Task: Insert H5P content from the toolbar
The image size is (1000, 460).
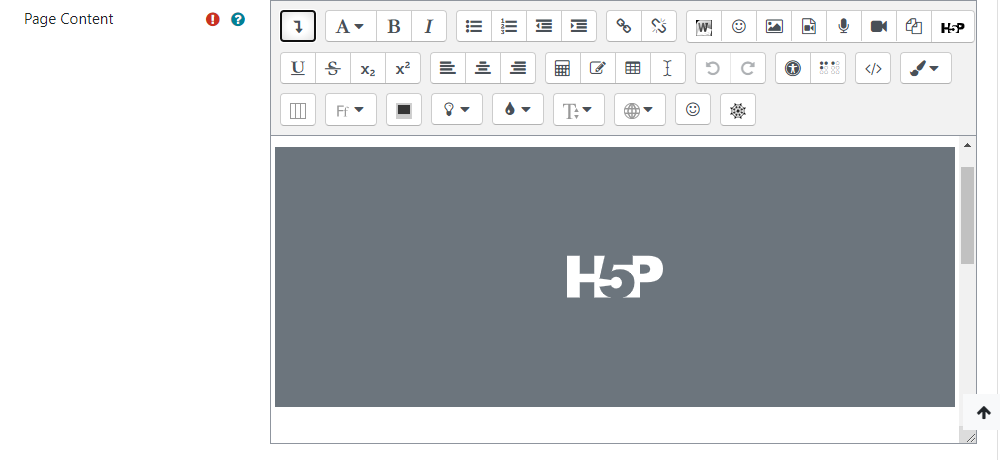Action: click(953, 26)
